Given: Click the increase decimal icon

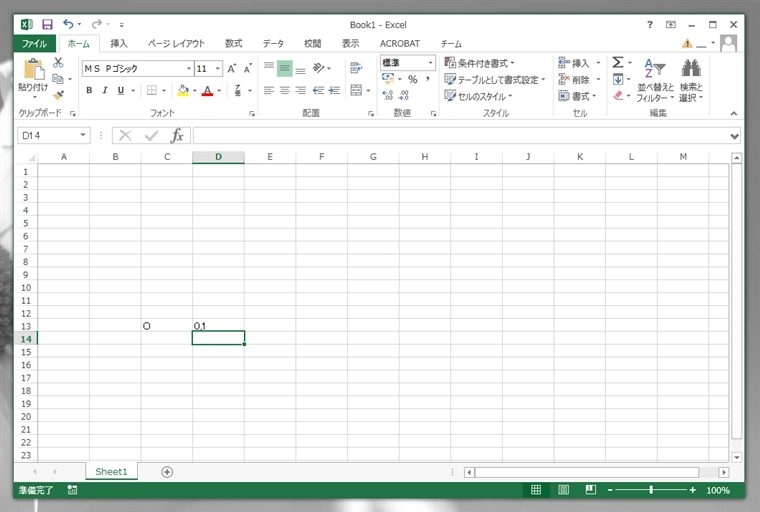Looking at the screenshot, I should click(388, 96).
